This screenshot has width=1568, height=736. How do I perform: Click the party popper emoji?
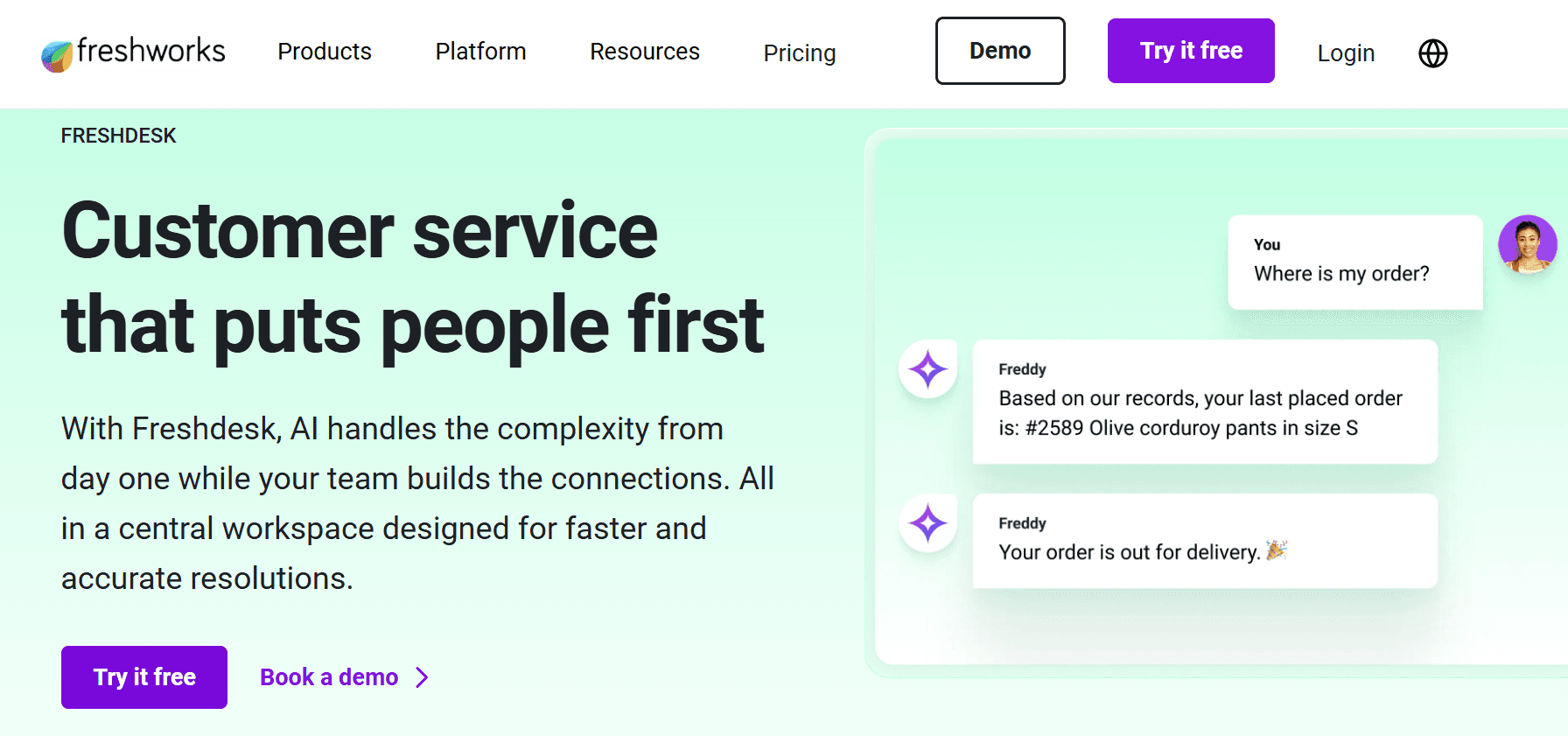(x=1277, y=550)
